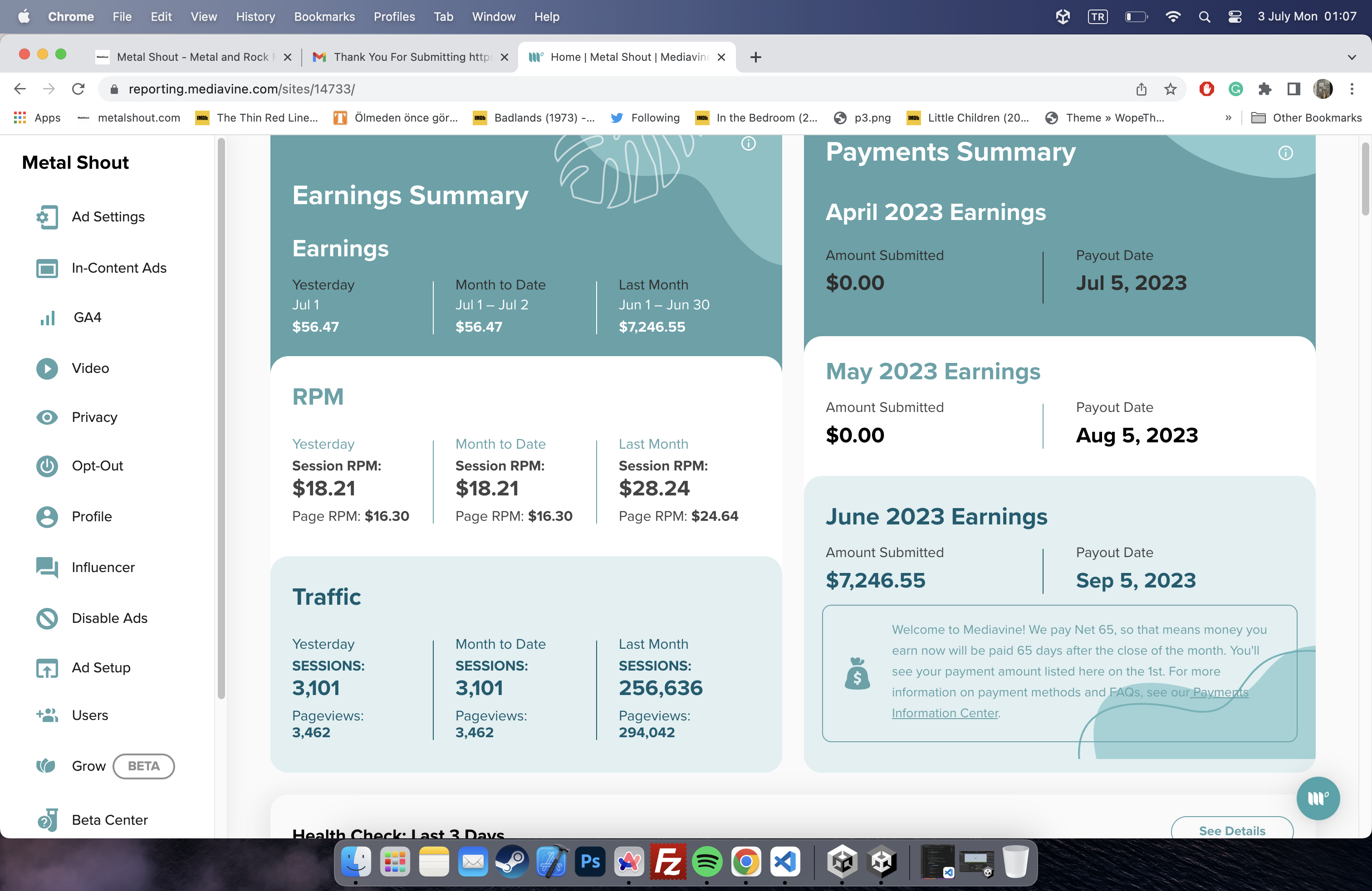
Task: Expand the tab search dropdown arrow
Action: [x=1352, y=57]
